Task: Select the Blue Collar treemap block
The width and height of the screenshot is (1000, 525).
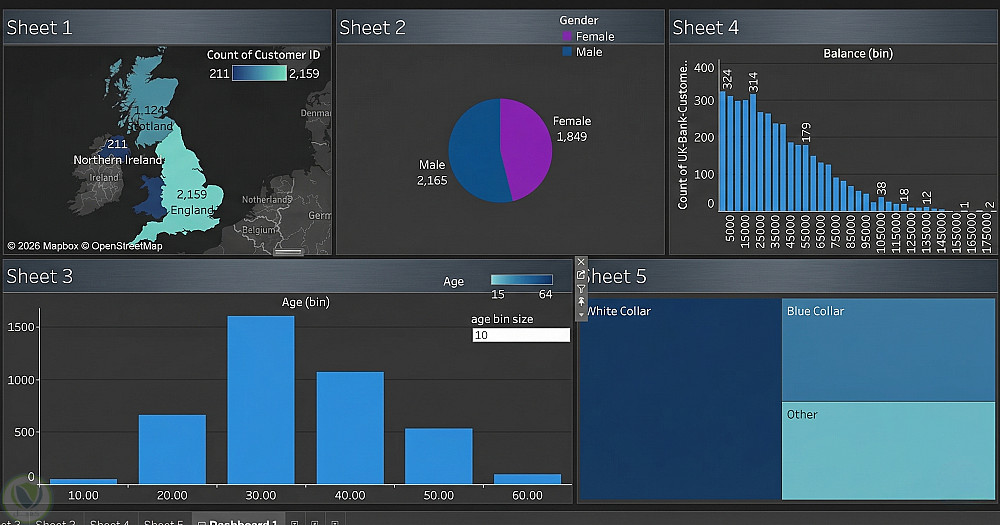Action: 888,350
